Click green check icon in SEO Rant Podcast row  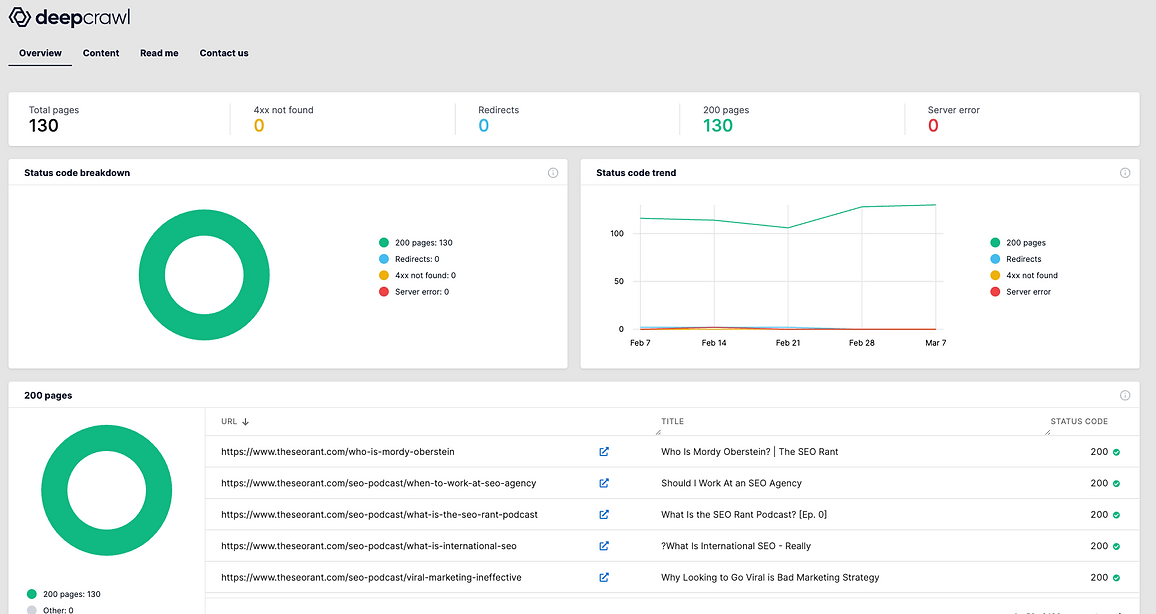tap(1116, 515)
